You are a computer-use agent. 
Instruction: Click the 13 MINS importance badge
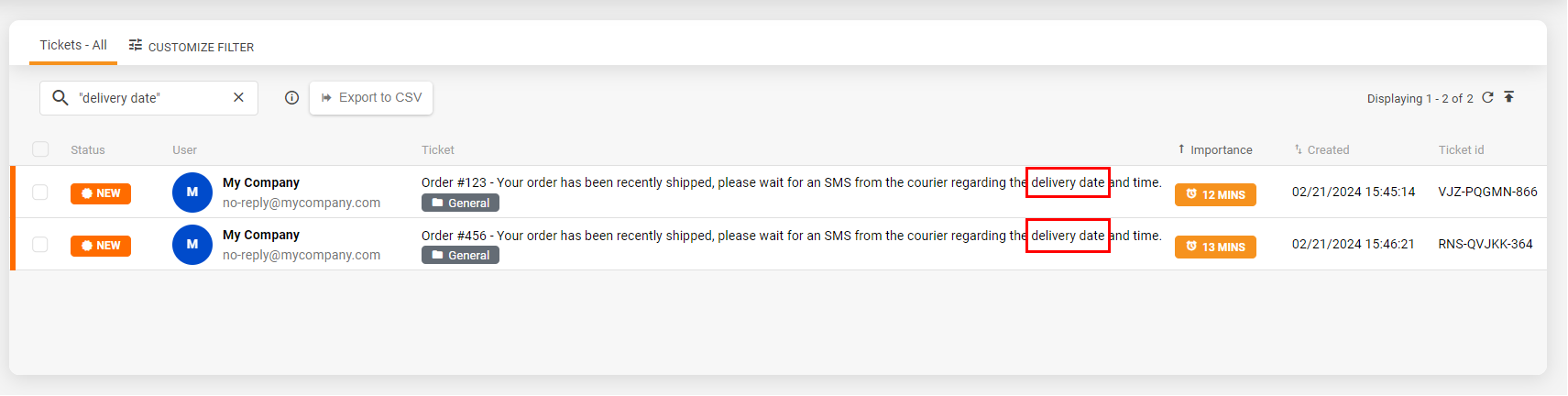click(x=1215, y=247)
